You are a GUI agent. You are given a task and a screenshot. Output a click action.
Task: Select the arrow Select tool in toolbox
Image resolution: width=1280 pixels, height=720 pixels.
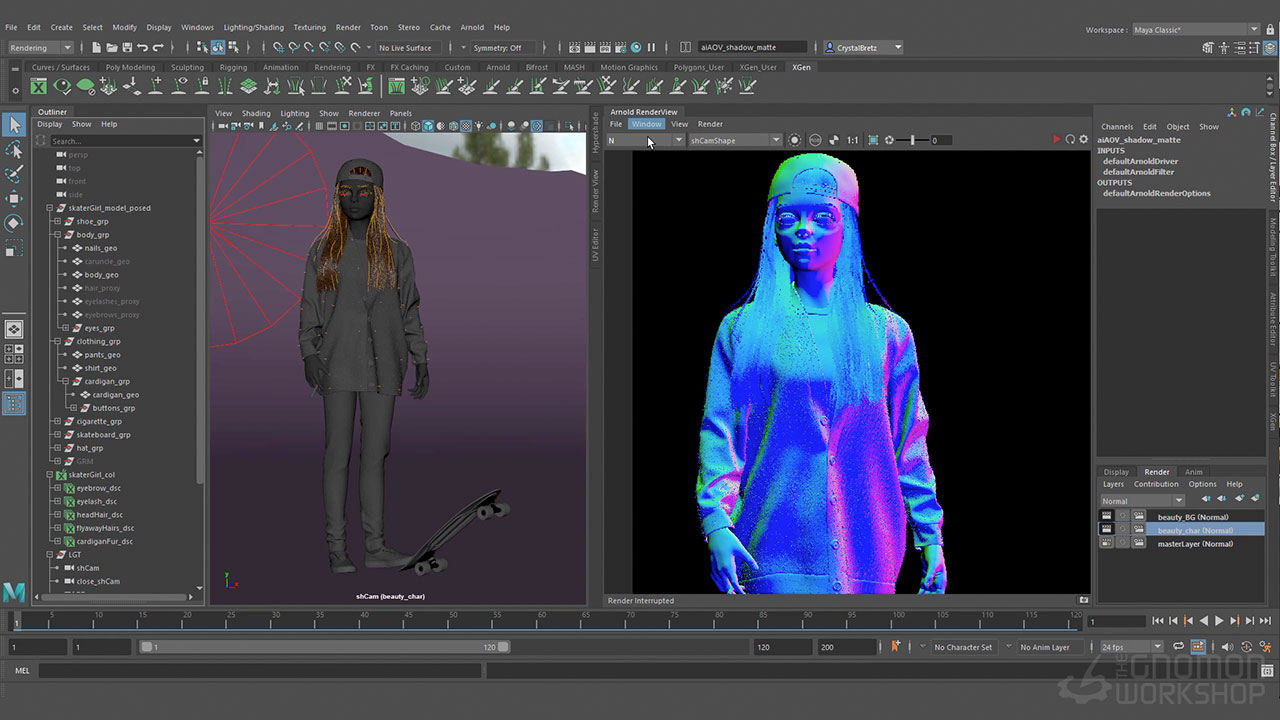pos(14,124)
